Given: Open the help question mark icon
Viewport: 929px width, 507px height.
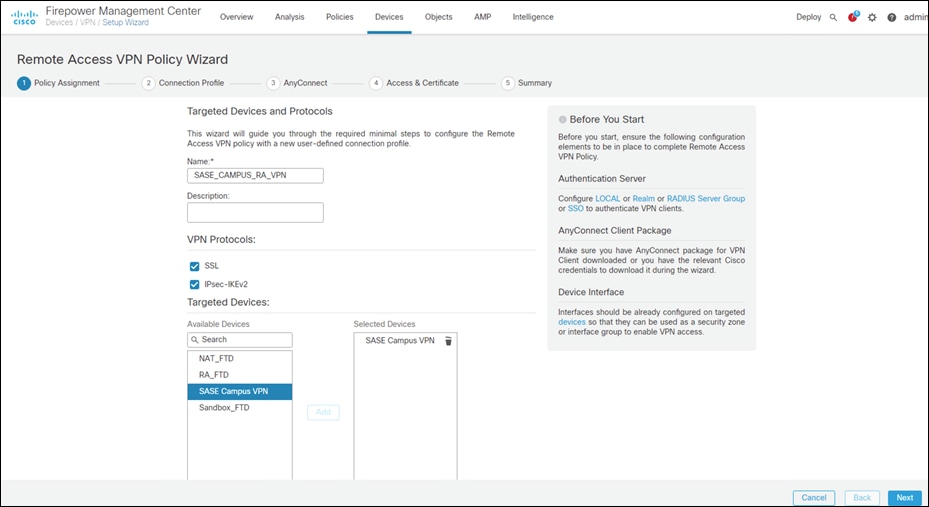Looking at the screenshot, I should pos(892,18).
